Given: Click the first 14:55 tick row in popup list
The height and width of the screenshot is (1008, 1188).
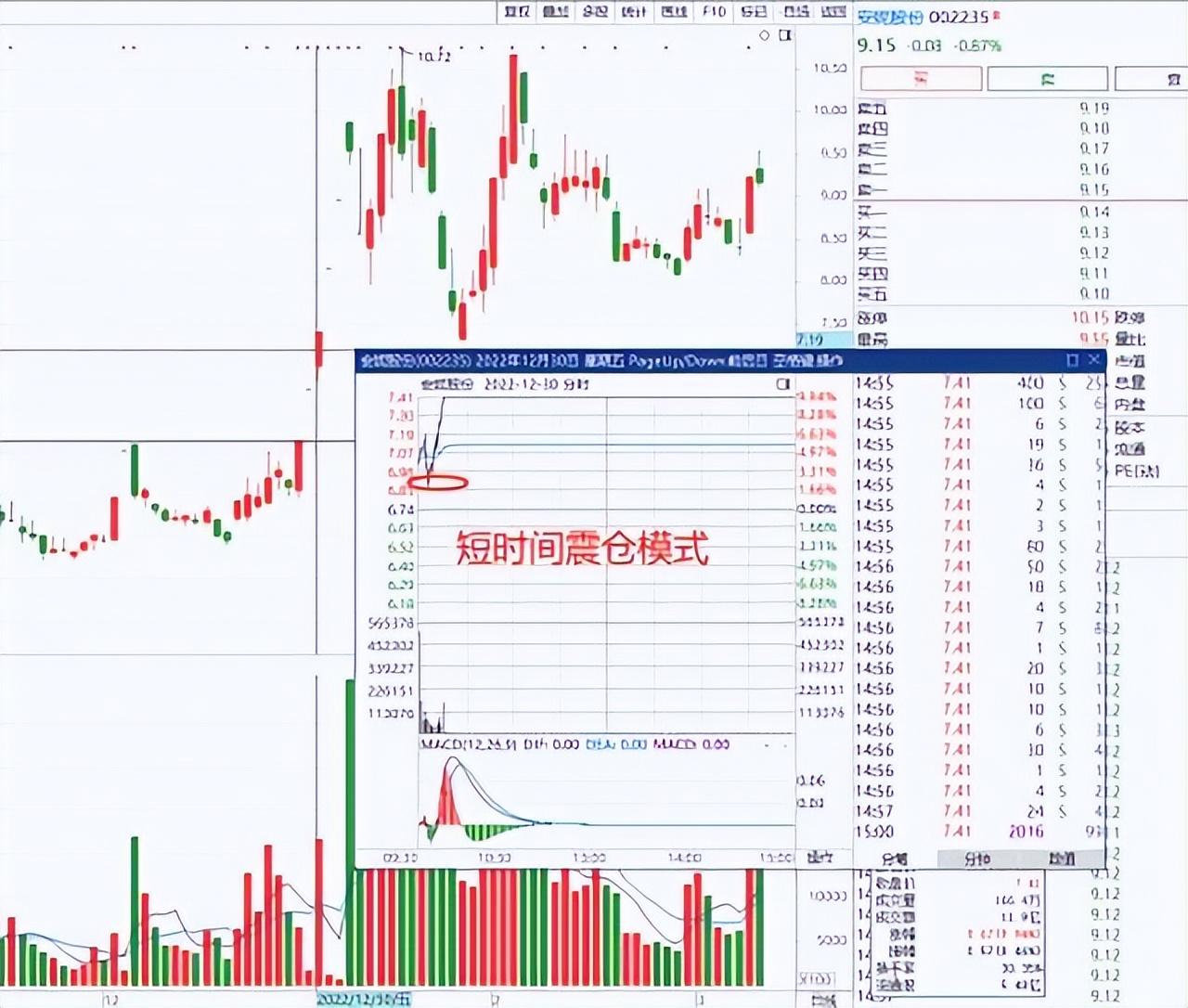Looking at the screenshot, I should [979, 382].
